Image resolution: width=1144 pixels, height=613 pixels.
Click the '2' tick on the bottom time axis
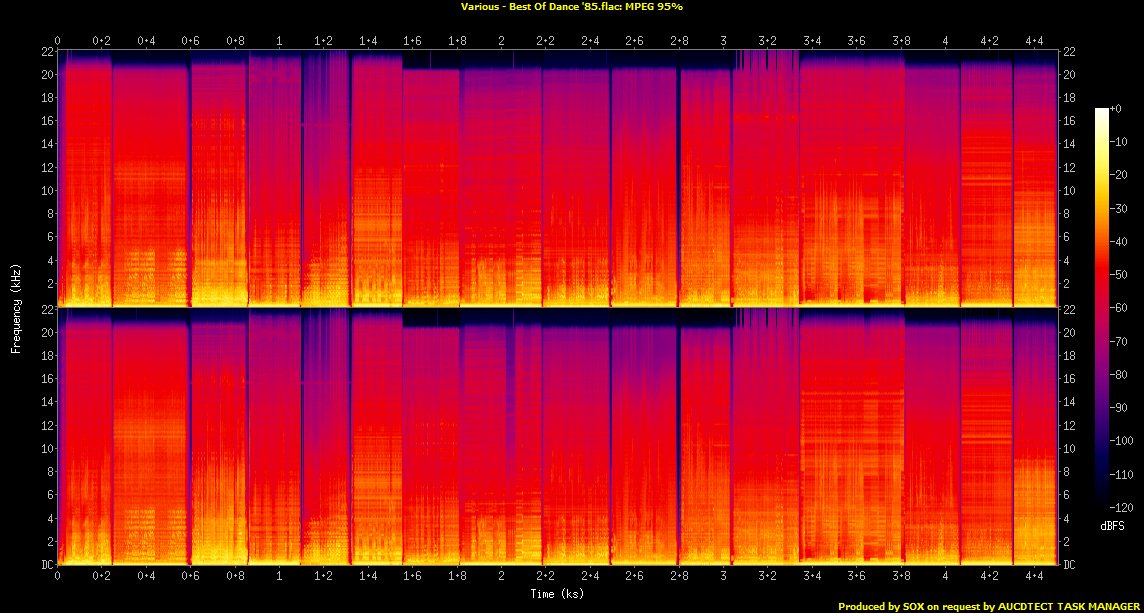pos(501,576)
